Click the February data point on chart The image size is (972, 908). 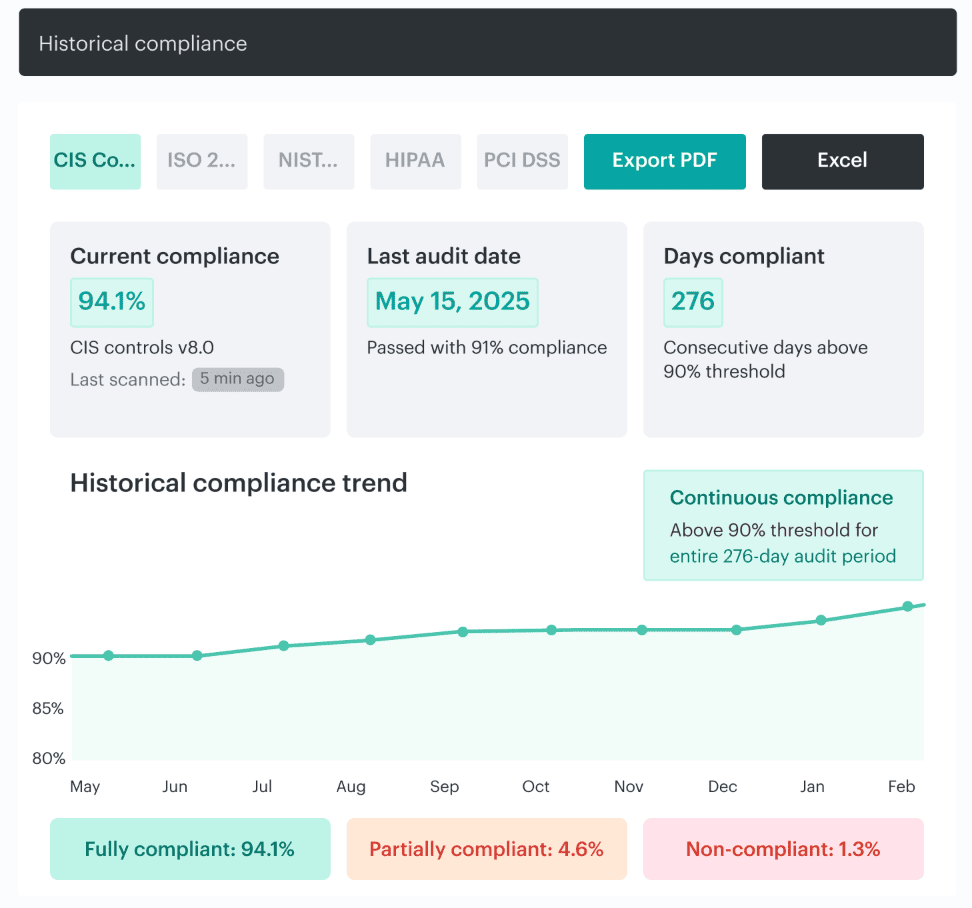[x=908, y=606]
